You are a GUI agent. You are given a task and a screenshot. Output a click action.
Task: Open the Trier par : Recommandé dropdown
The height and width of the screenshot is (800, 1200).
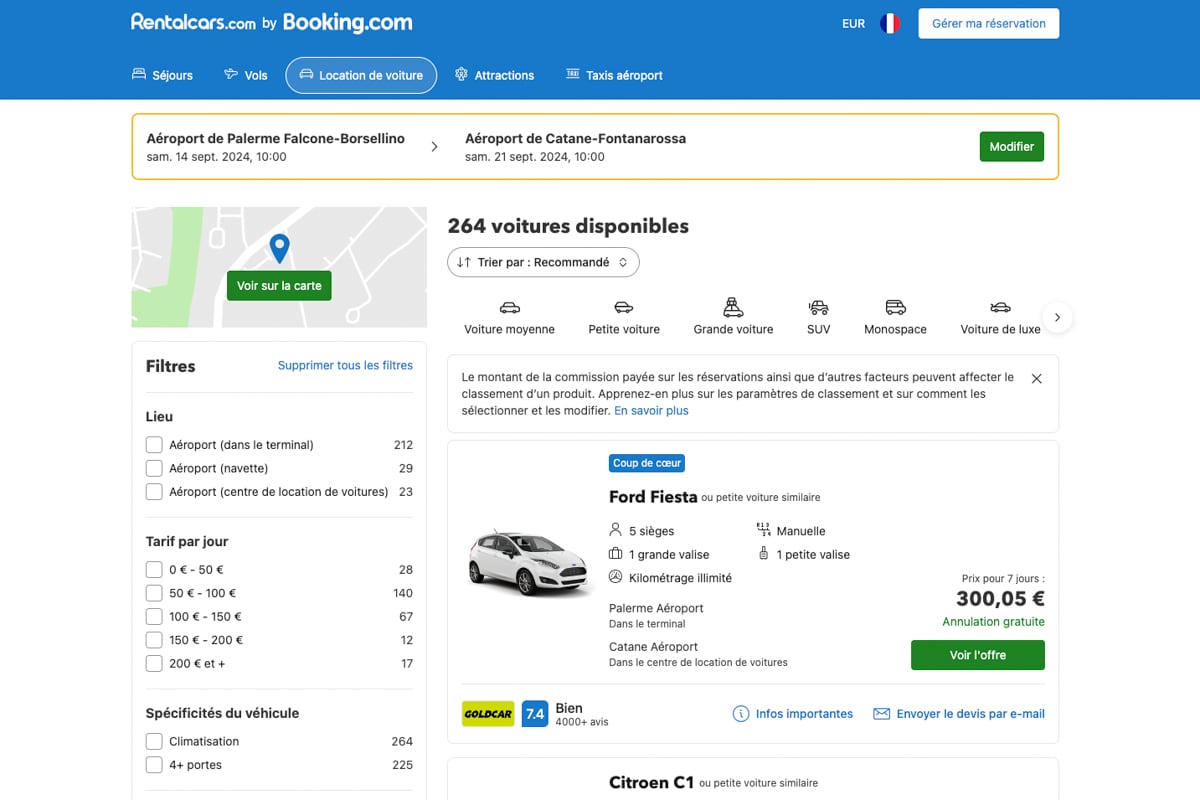click(543, 262)
